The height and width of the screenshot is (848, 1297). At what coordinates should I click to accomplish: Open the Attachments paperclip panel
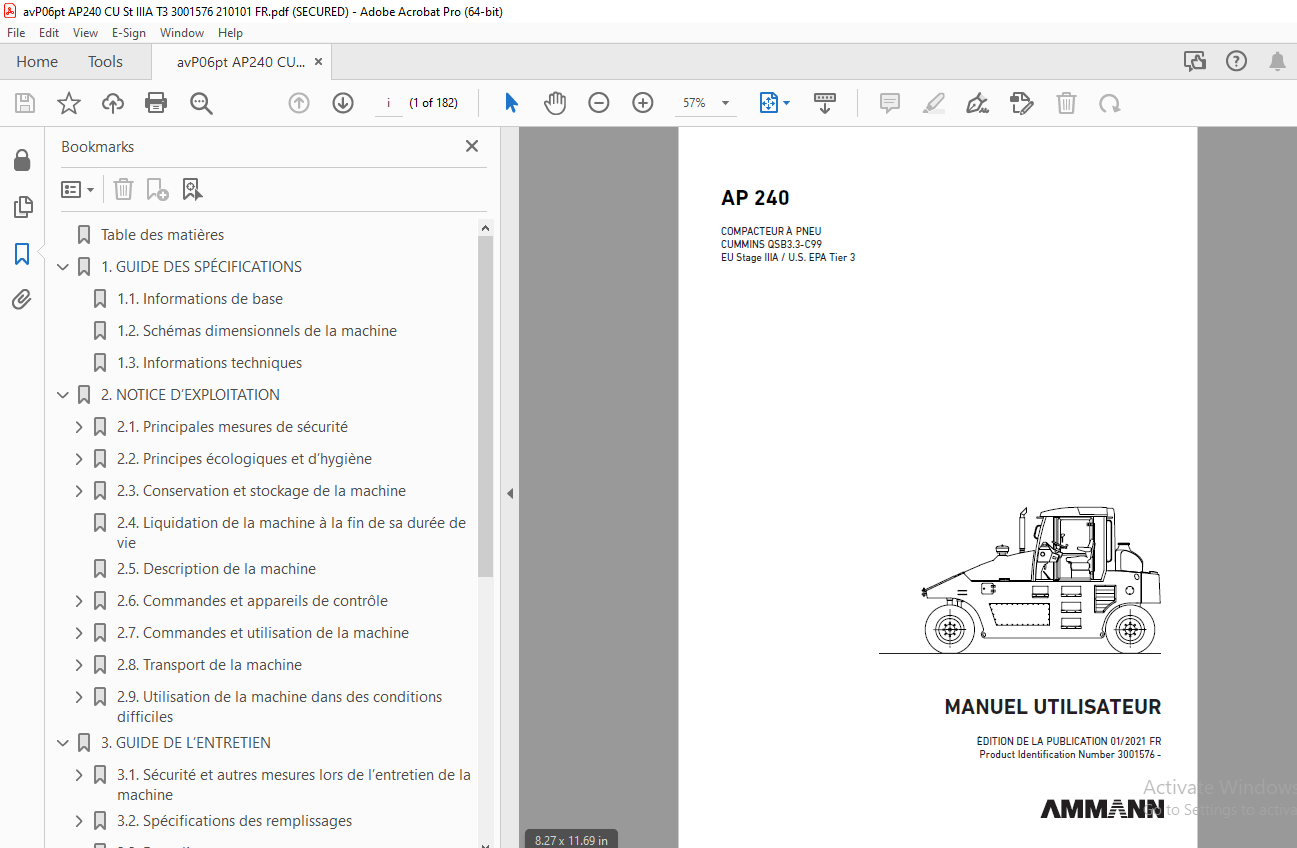[22, 299]
